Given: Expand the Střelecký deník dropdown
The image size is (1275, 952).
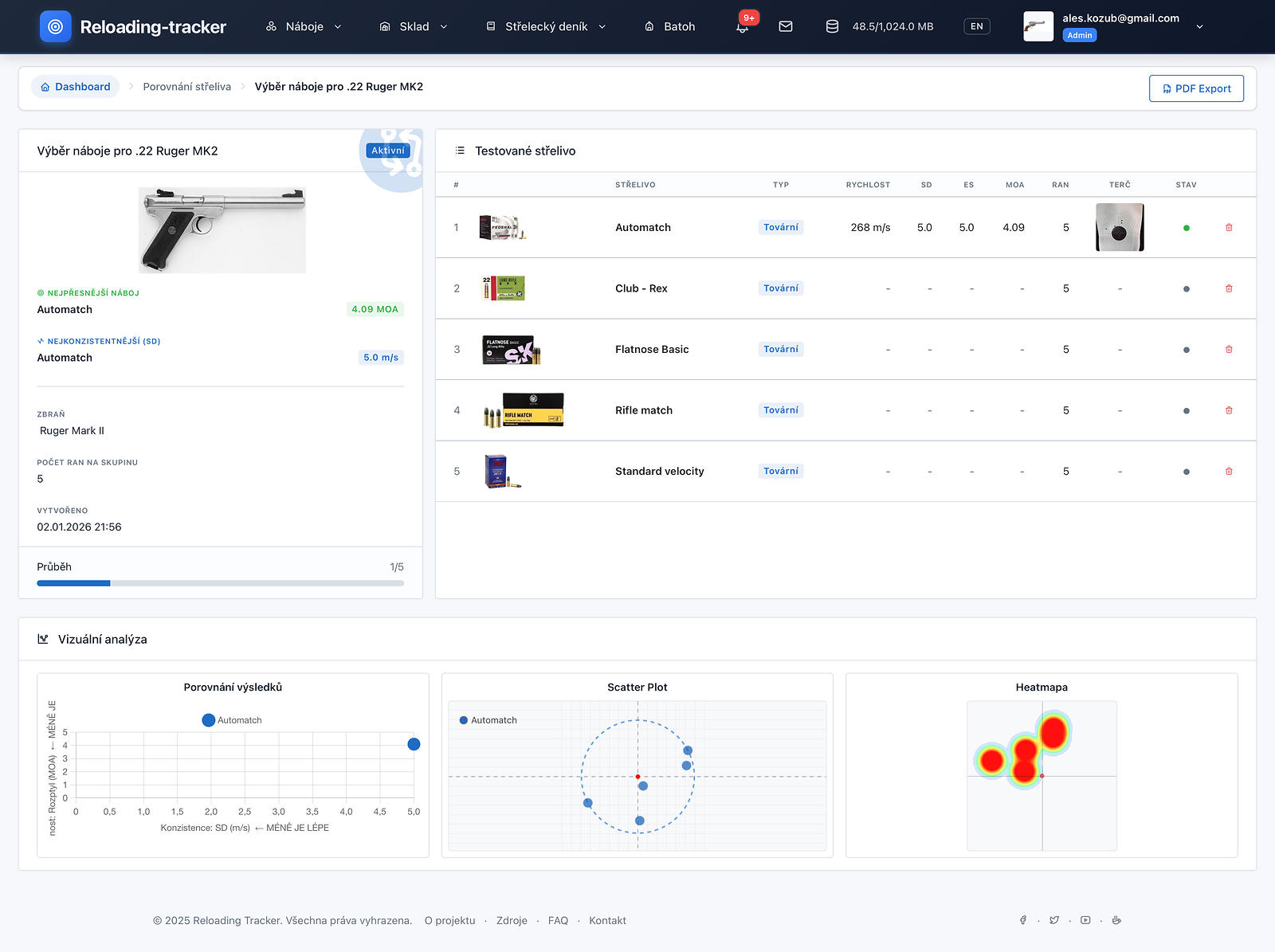Looking at the screenshot, I should coord(546,26).
